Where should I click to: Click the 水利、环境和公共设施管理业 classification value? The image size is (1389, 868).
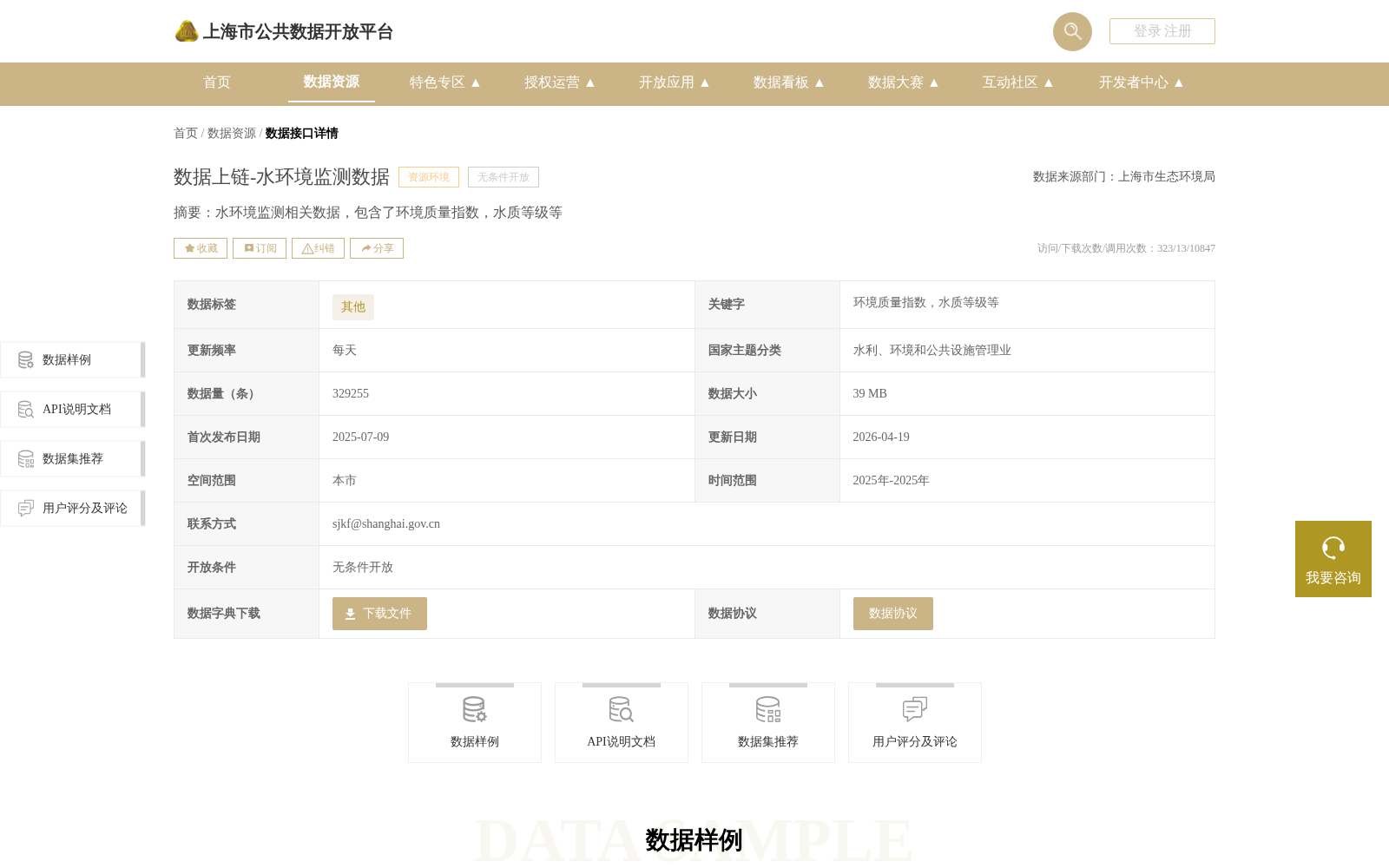[932, 351]
